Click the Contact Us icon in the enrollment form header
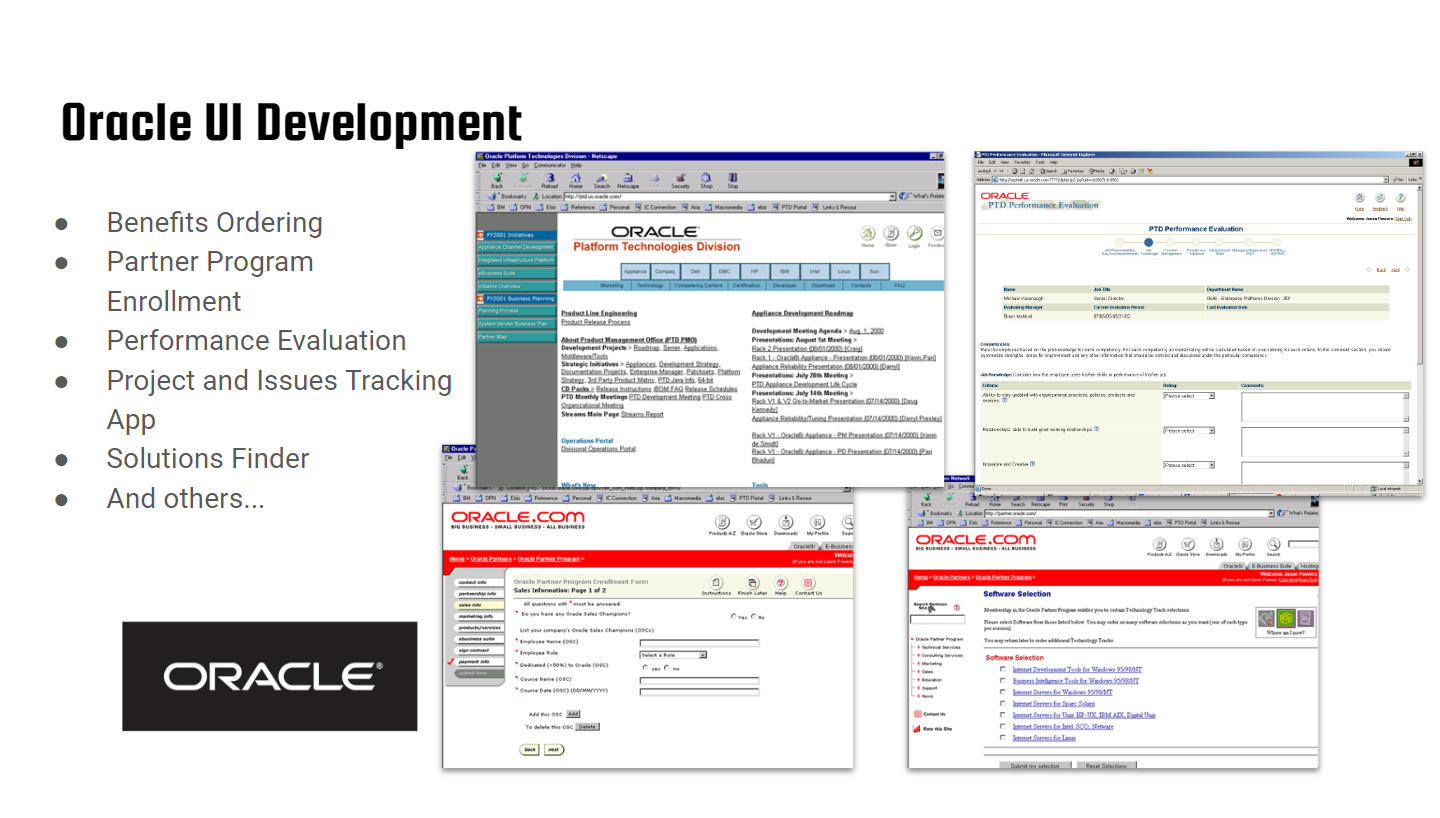 pos(808,585)
